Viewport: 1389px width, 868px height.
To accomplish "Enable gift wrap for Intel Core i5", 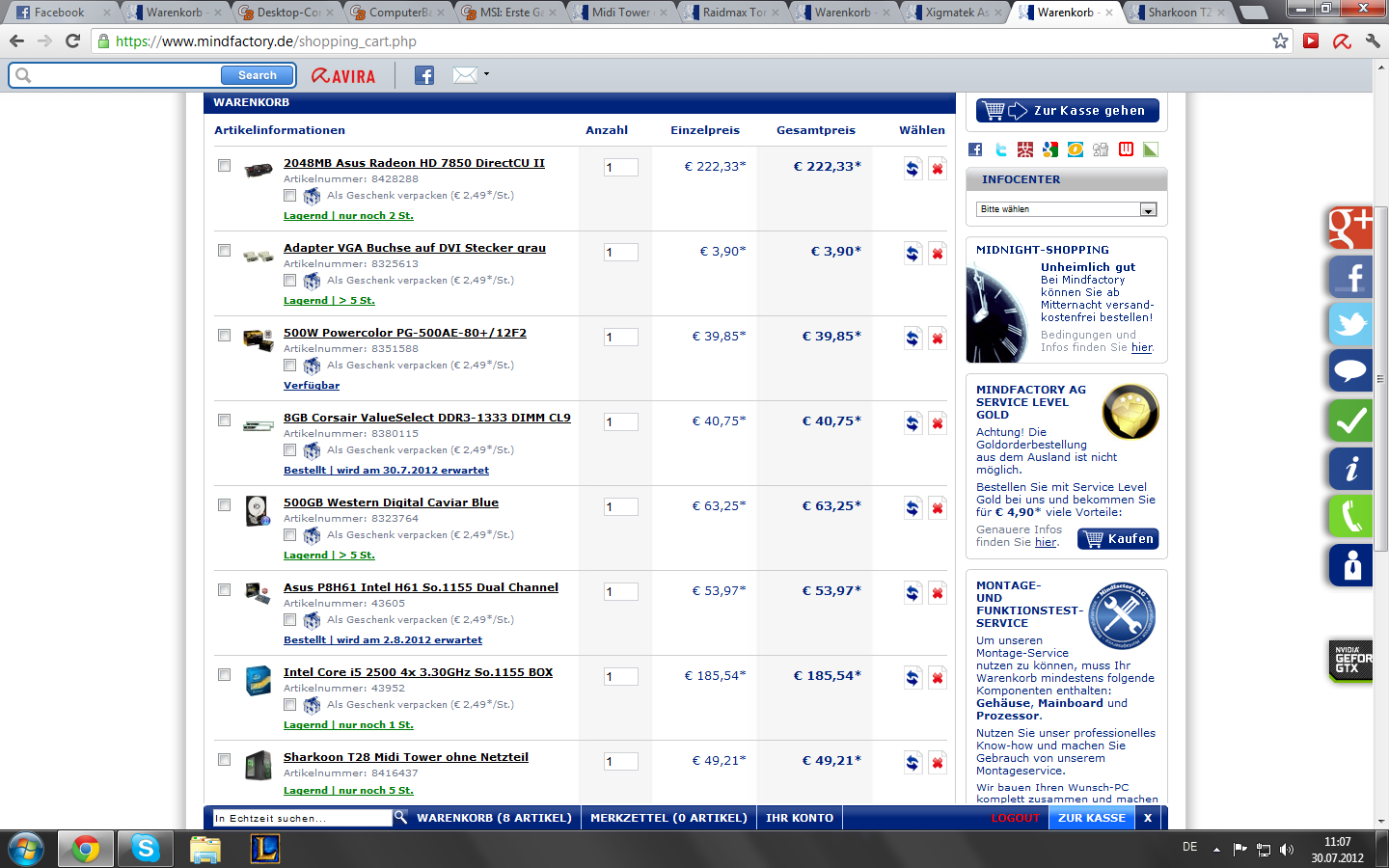I will tap(289, 704).
